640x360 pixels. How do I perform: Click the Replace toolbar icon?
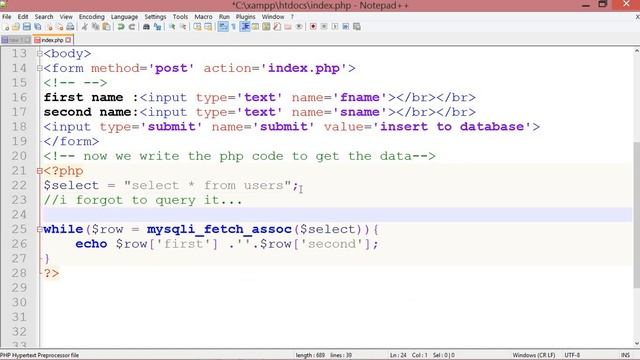[x=157, y=27]
